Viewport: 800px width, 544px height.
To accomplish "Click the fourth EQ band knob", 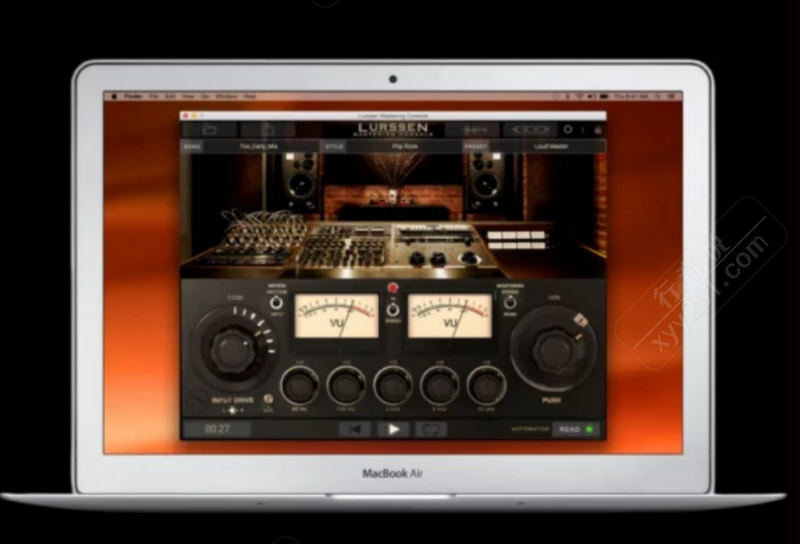I will [x=439, y=386].
